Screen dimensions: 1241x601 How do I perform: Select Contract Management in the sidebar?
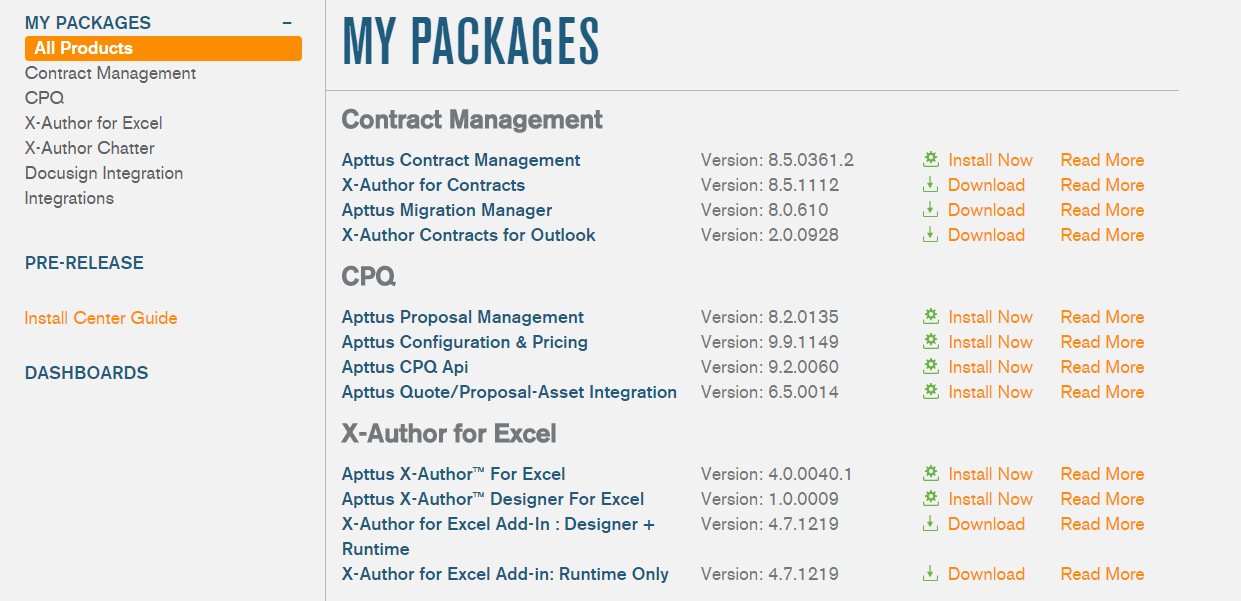(110, 73)
